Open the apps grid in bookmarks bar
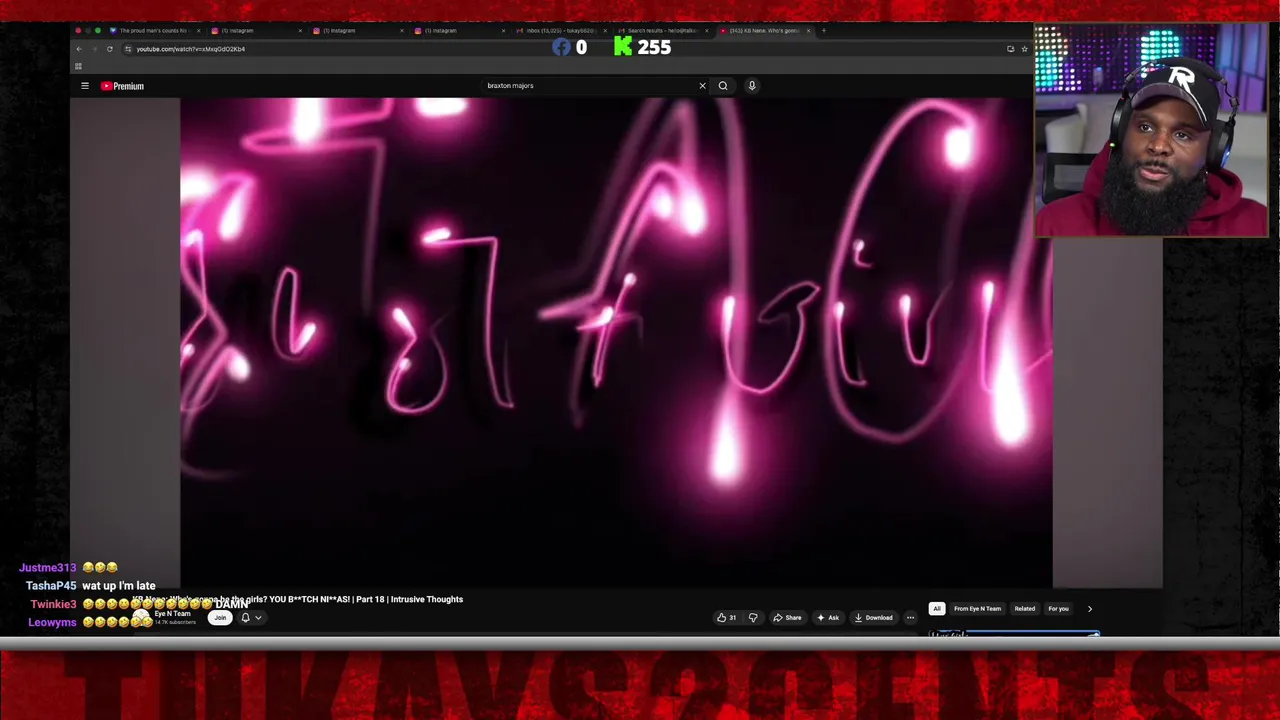Viewport: 1280px width, 720px height. pos(78,66)
